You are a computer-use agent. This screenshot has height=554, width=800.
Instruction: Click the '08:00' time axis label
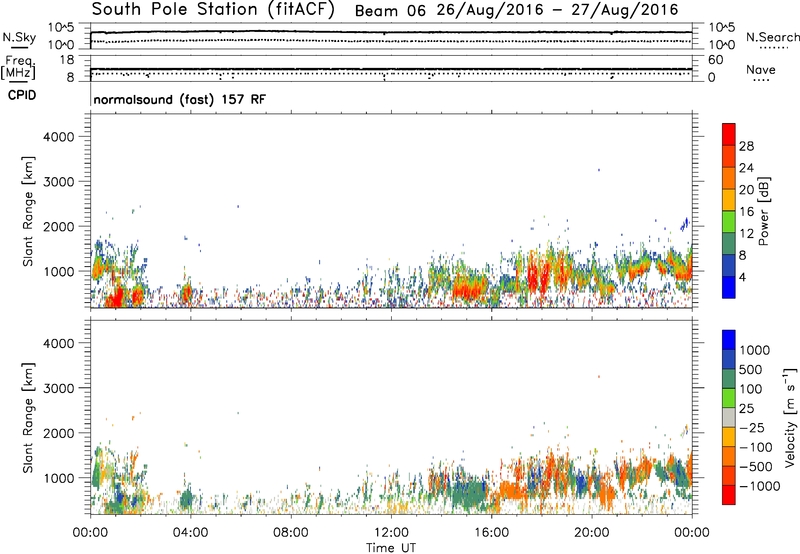pyautogui.click(x=290, y=533)
